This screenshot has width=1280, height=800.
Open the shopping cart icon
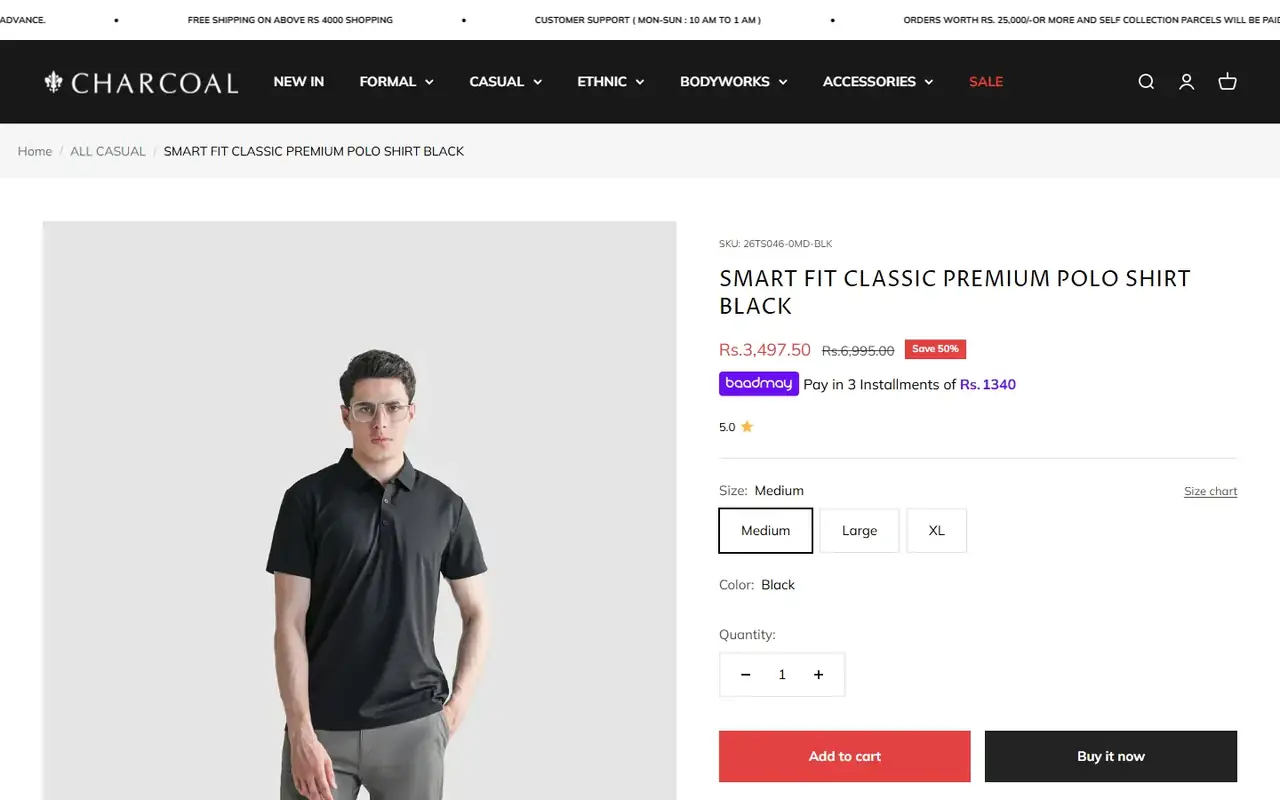click(1227, 82)
